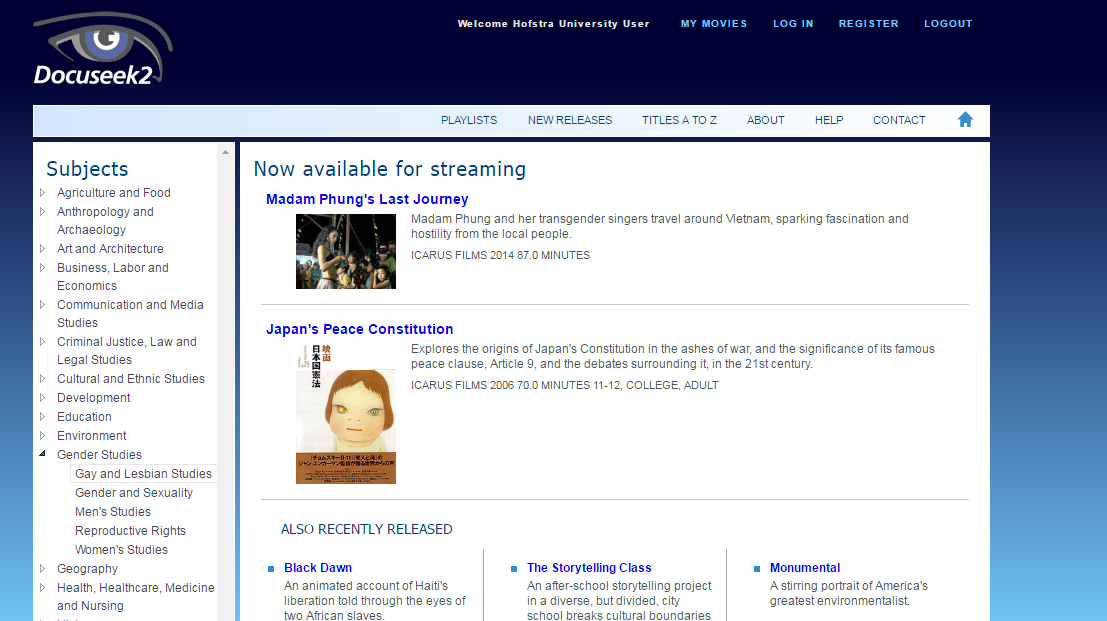The height and width of the screenshot is (621, 1107).
Task: Open Japan's Peace Constitution title
Action: pos(359,329)
